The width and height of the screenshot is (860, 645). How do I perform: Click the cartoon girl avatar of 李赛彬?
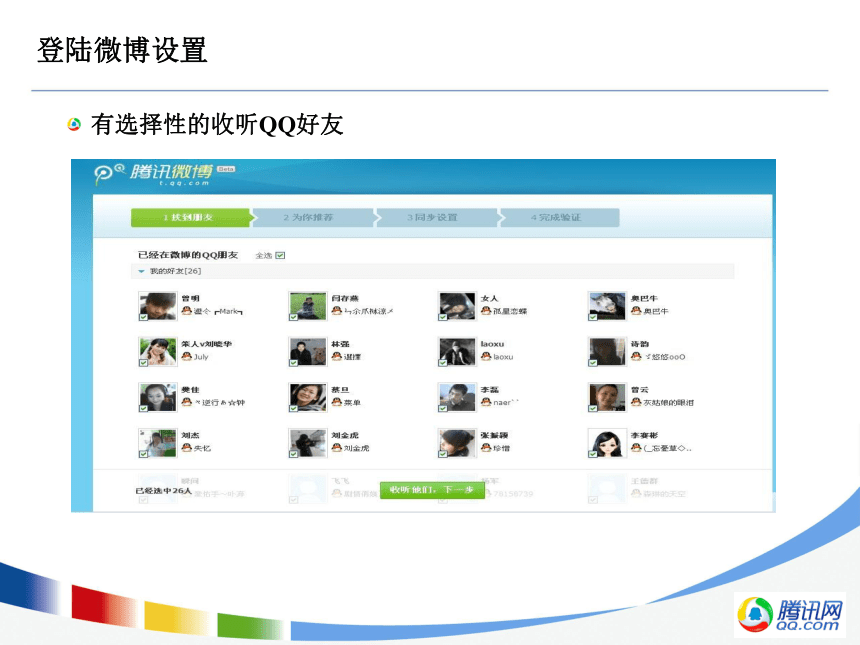pyautogui.click(x=607, y=443)
